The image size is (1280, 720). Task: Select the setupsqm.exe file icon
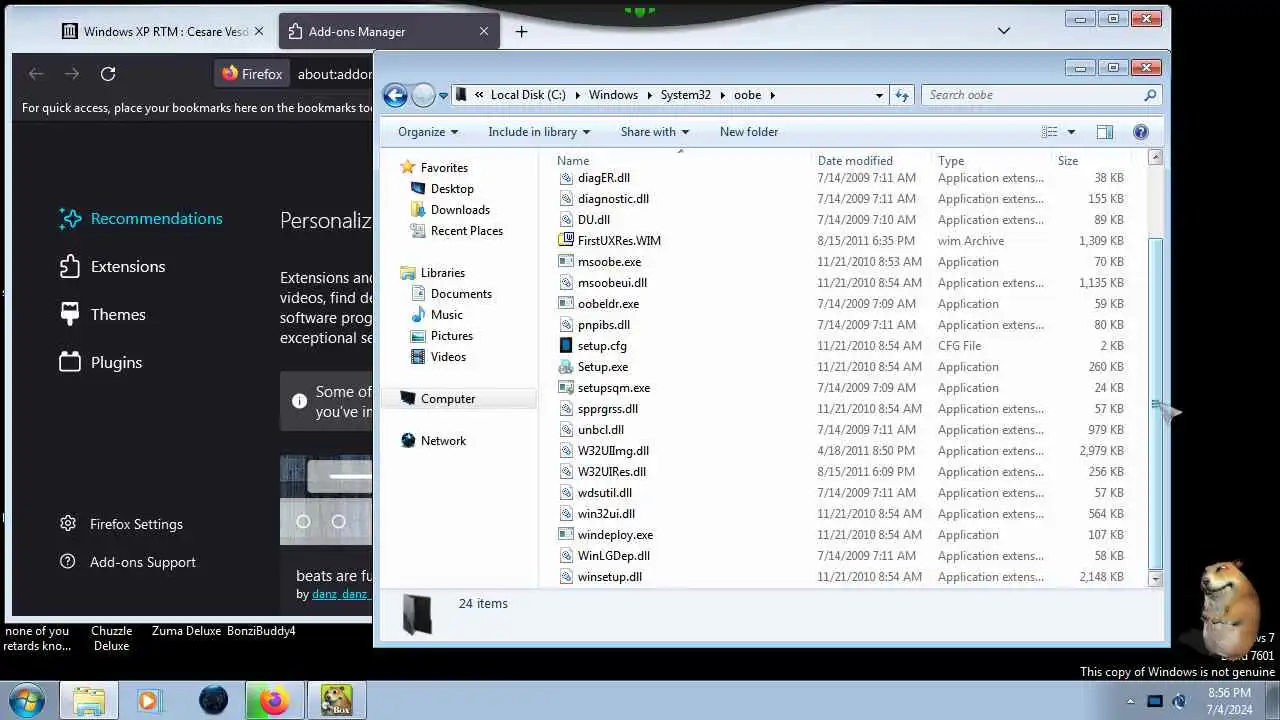click(566, 388)
